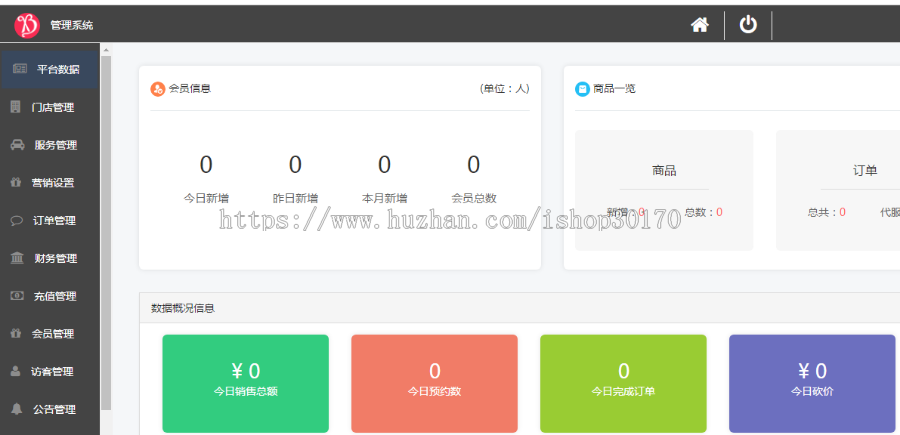Click the gift icon beside 会员管理
Image resolution: width=900 pixels, height=435 pixels.
[x=16, y=333]
